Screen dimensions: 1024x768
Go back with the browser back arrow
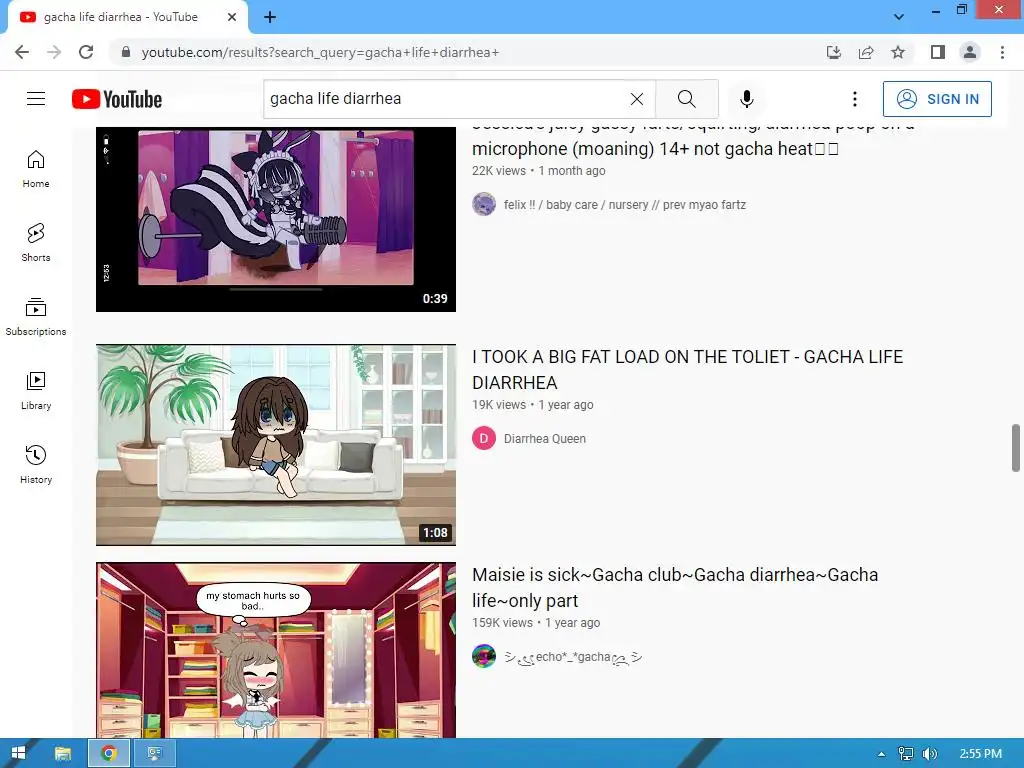tap(22, 52)
